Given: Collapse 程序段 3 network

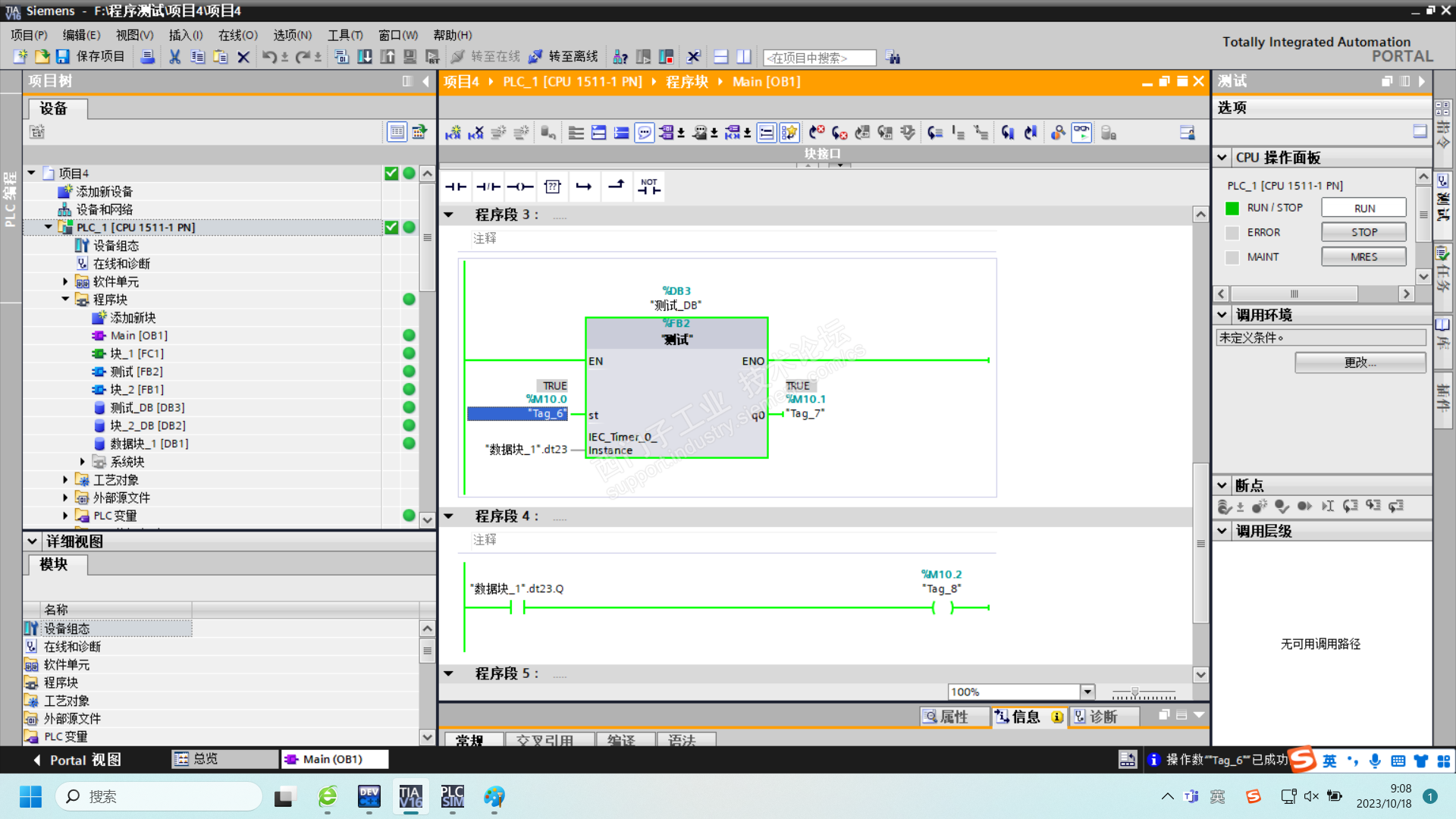Looking at the screenshot, I should (x=449, y=215).
